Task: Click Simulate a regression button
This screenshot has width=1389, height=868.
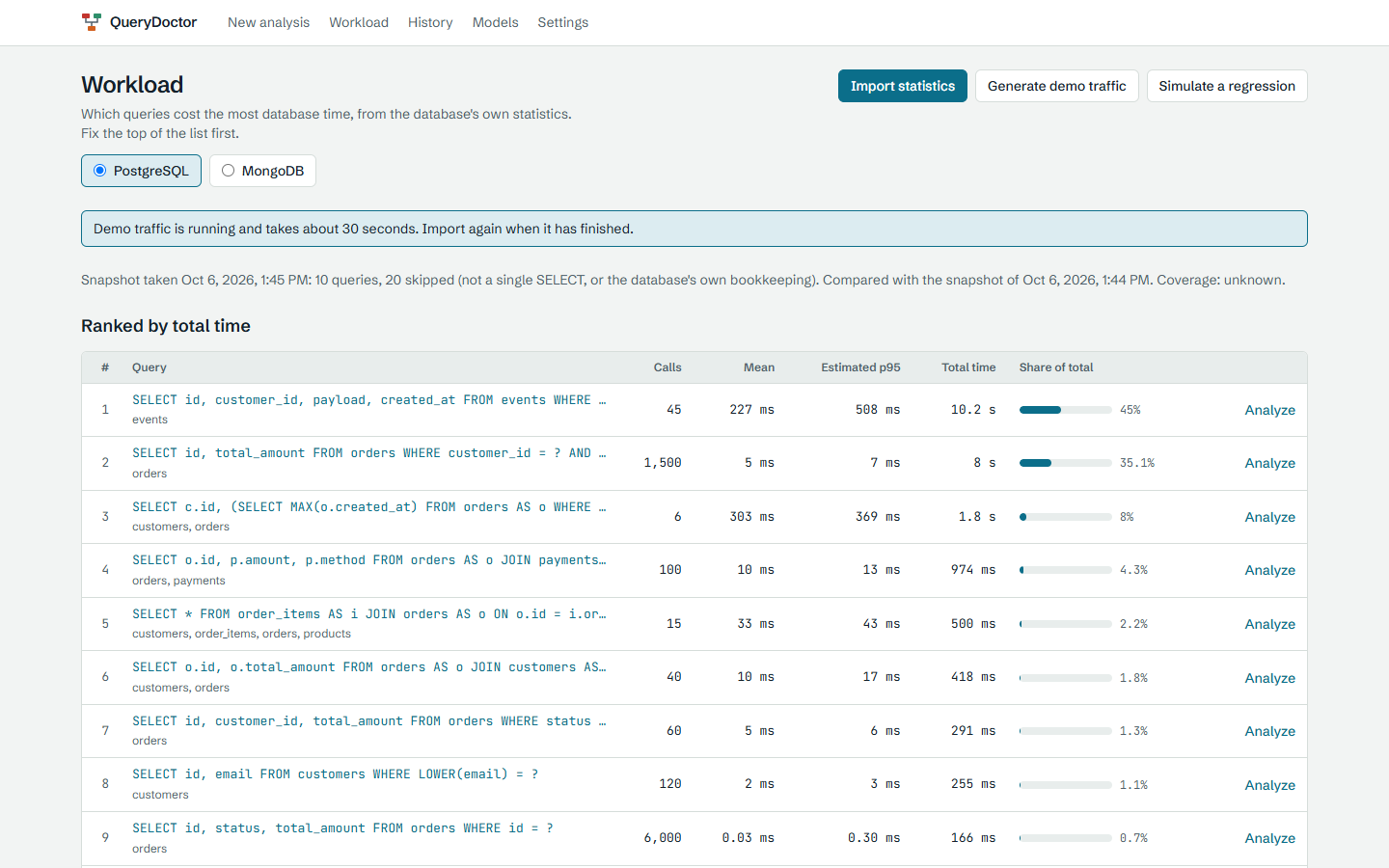Action: [1227, 86]
